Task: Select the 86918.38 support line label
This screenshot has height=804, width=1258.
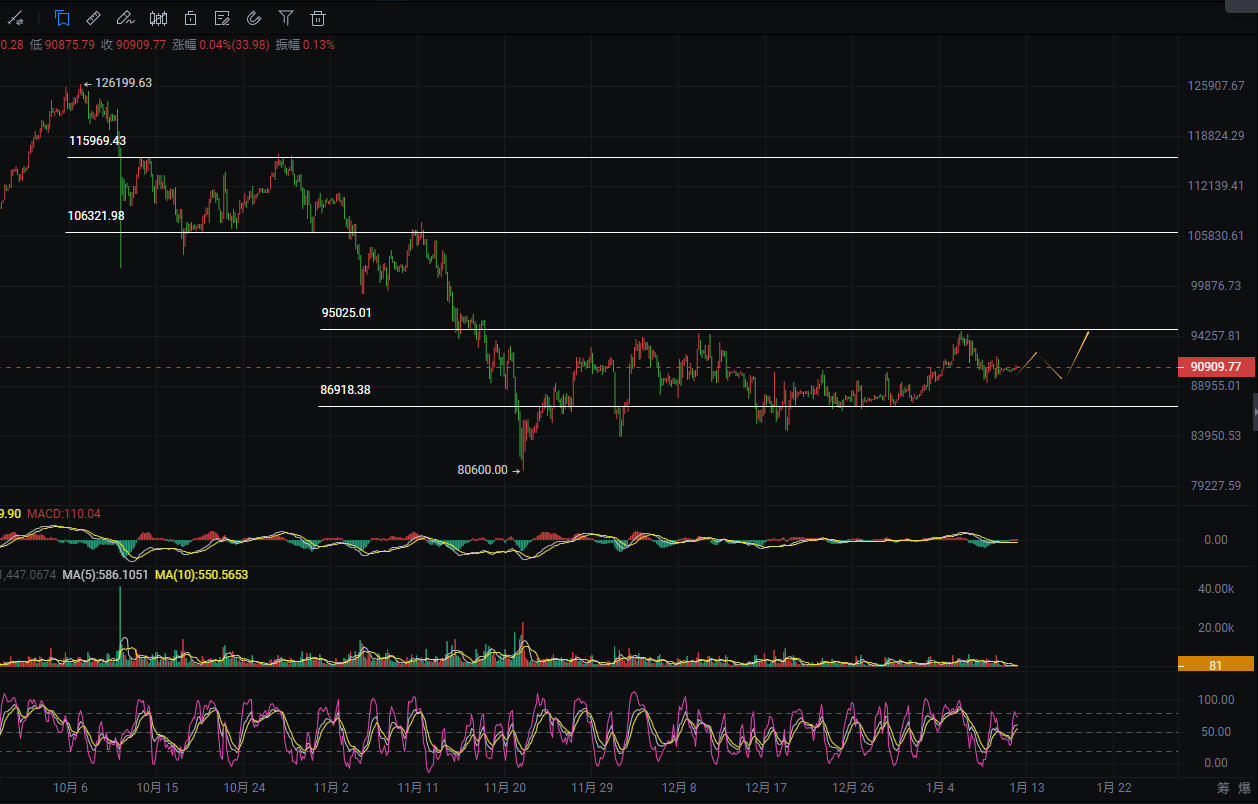Action: tap(345, 390)
